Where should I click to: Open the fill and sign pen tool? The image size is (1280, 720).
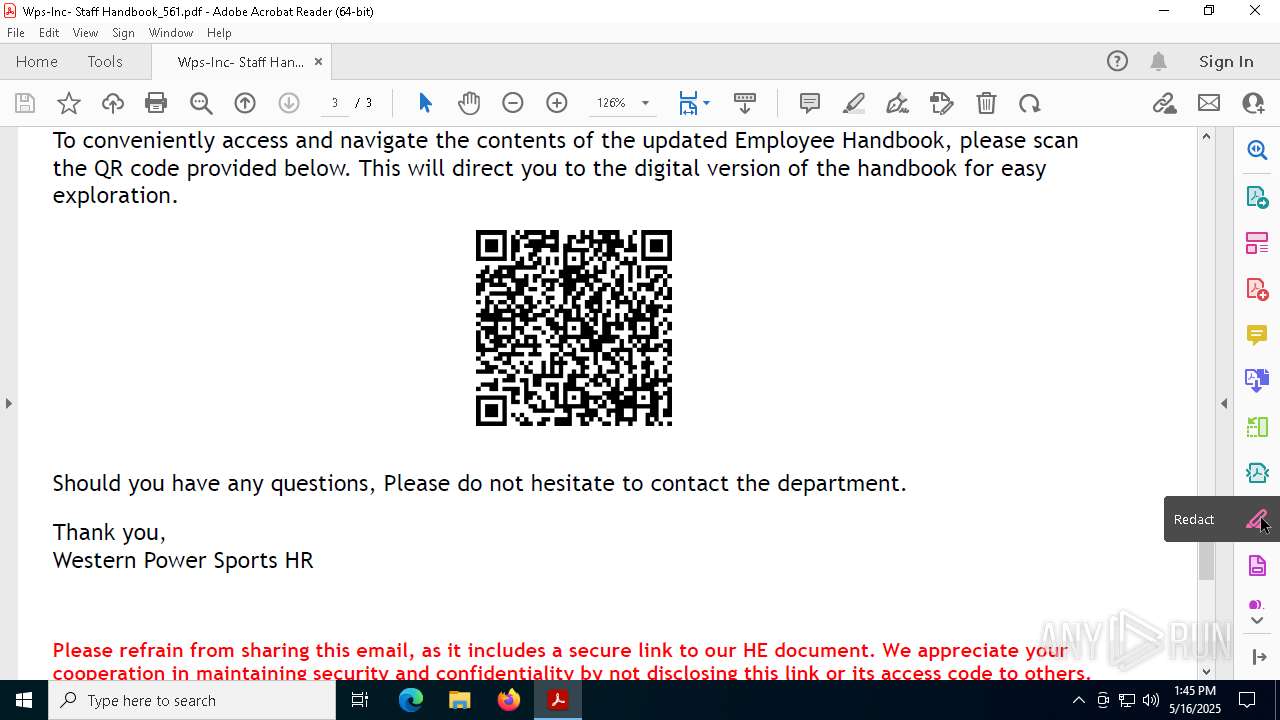coord(898,103)
